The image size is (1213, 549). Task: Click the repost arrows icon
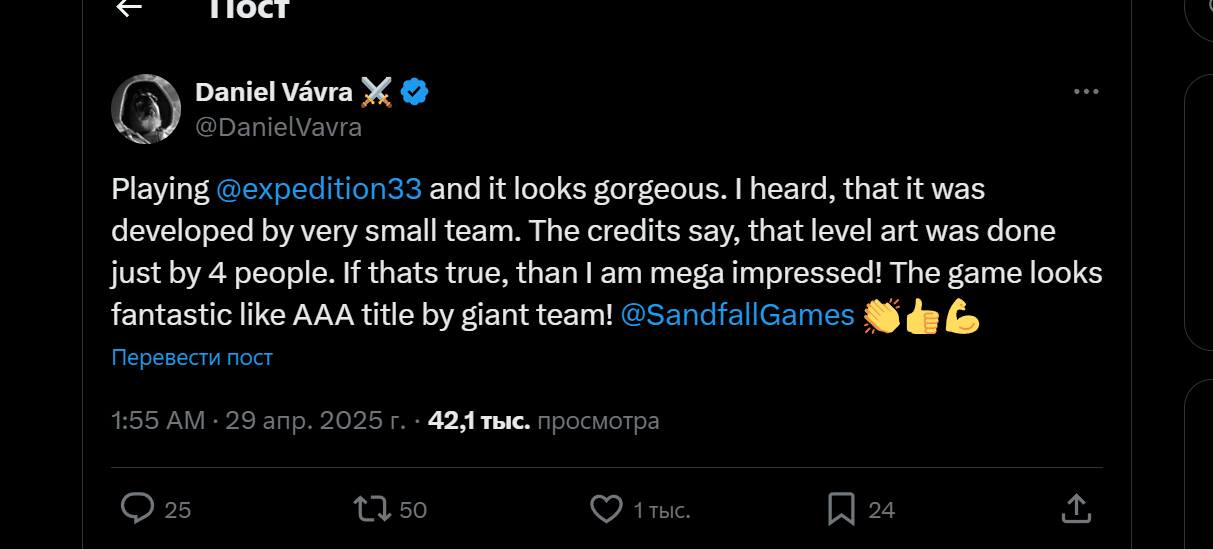click(373, 509)
